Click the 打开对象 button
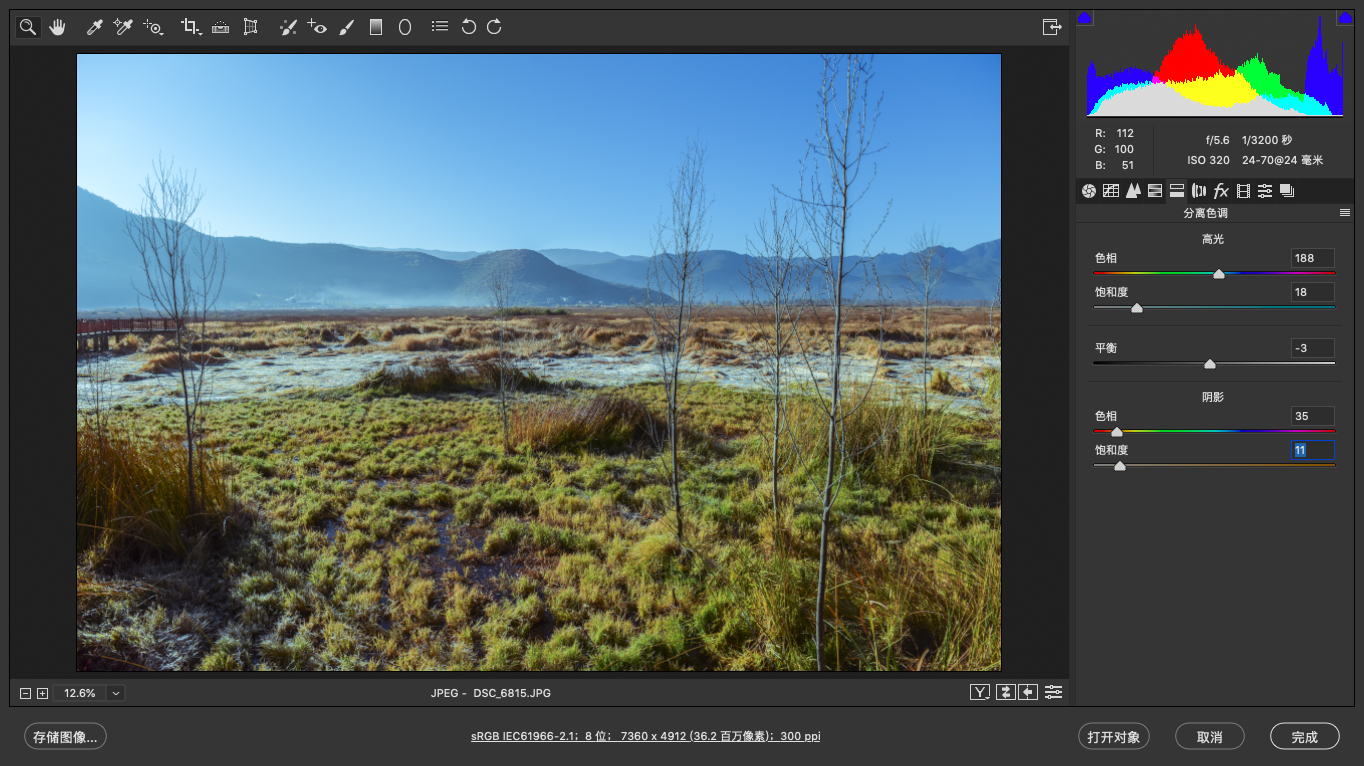The image size is (1364, 766). pos(1114,737)
